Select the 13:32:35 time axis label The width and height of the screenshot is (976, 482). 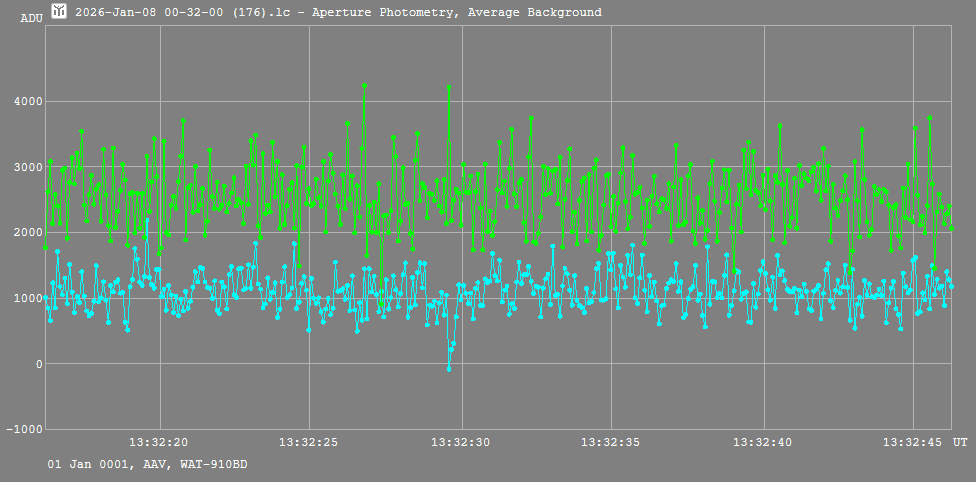(612, 442)
